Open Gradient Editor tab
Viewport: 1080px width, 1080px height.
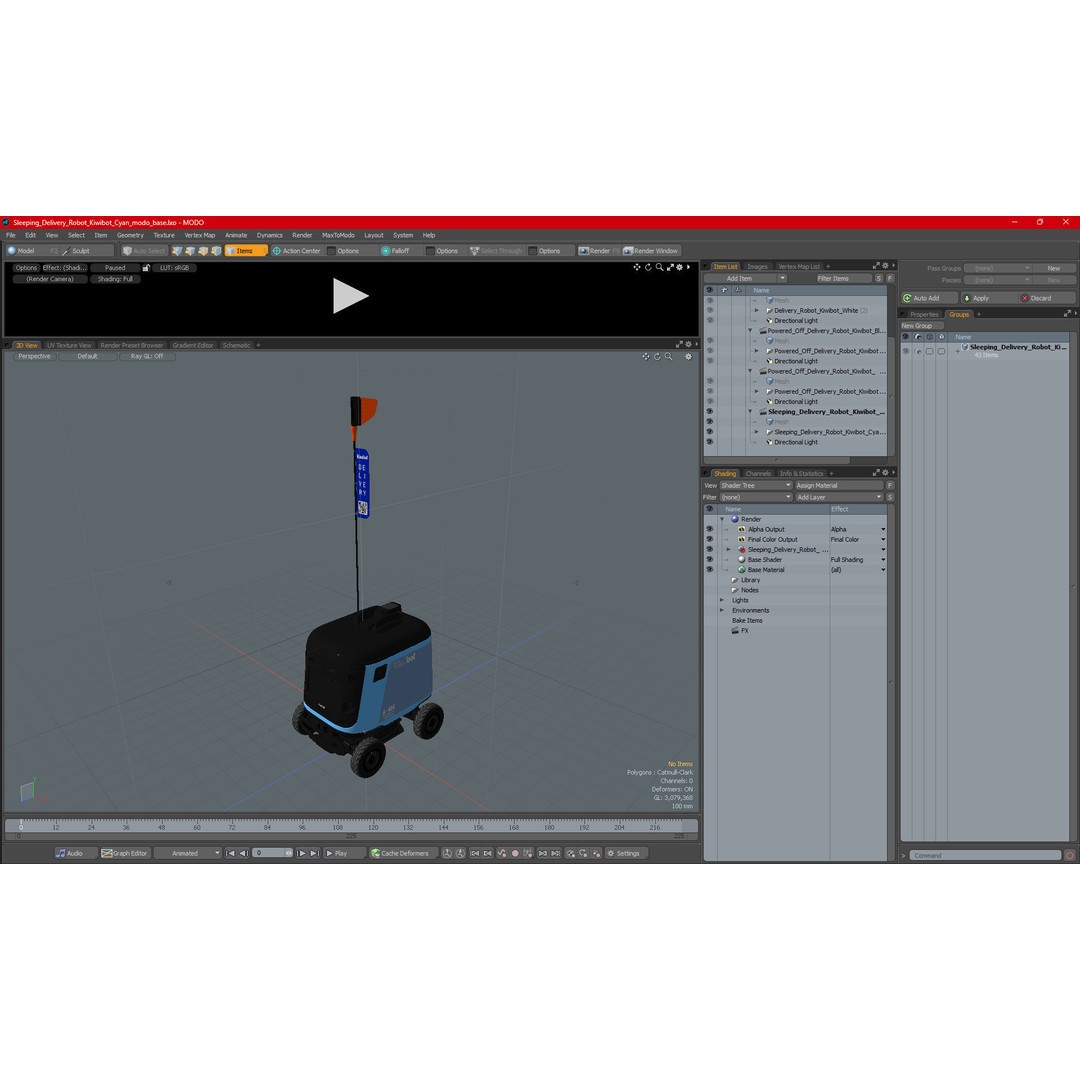click(x=193, y=345)
